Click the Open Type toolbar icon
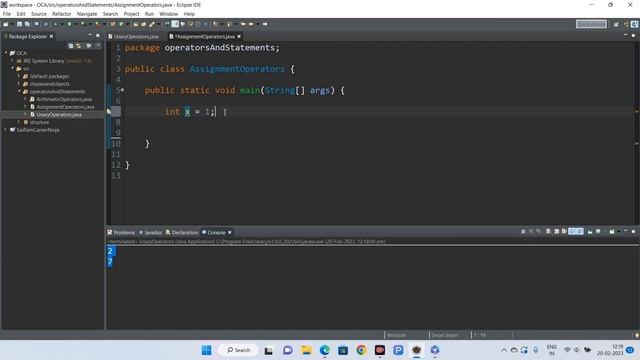Image resolution: width=640 pixels, height=360 pixels. (x=136, y=24)
